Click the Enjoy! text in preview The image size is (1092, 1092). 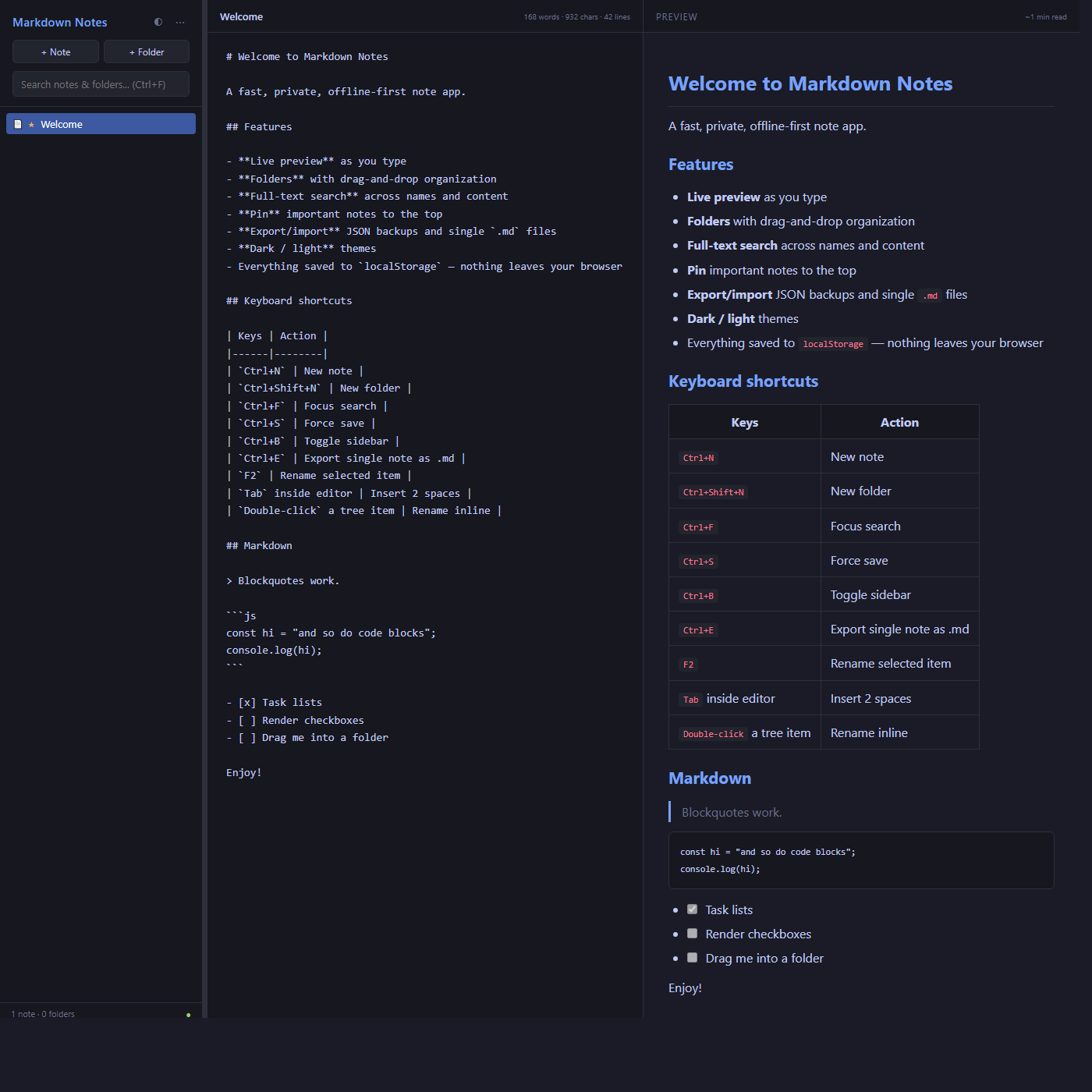point(685,987)
